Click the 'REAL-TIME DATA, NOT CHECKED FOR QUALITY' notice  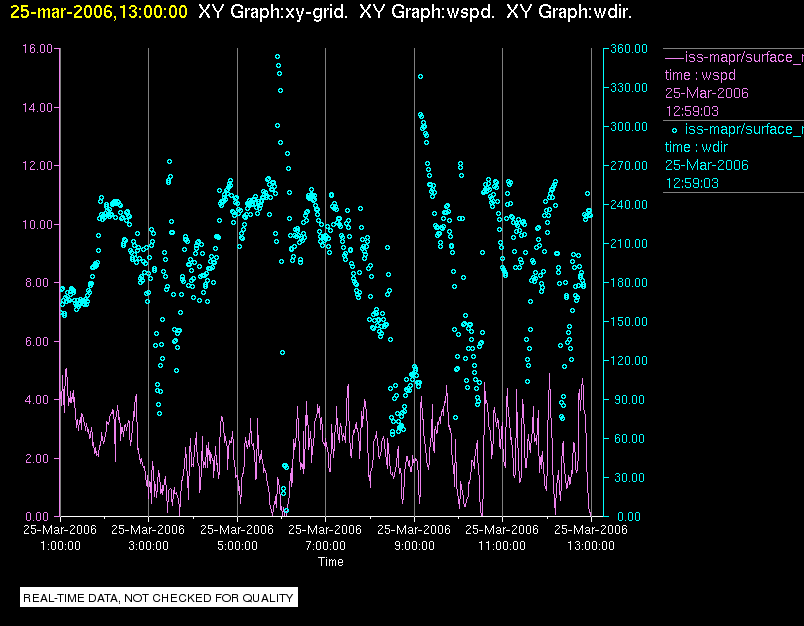(x=159, y=598)
